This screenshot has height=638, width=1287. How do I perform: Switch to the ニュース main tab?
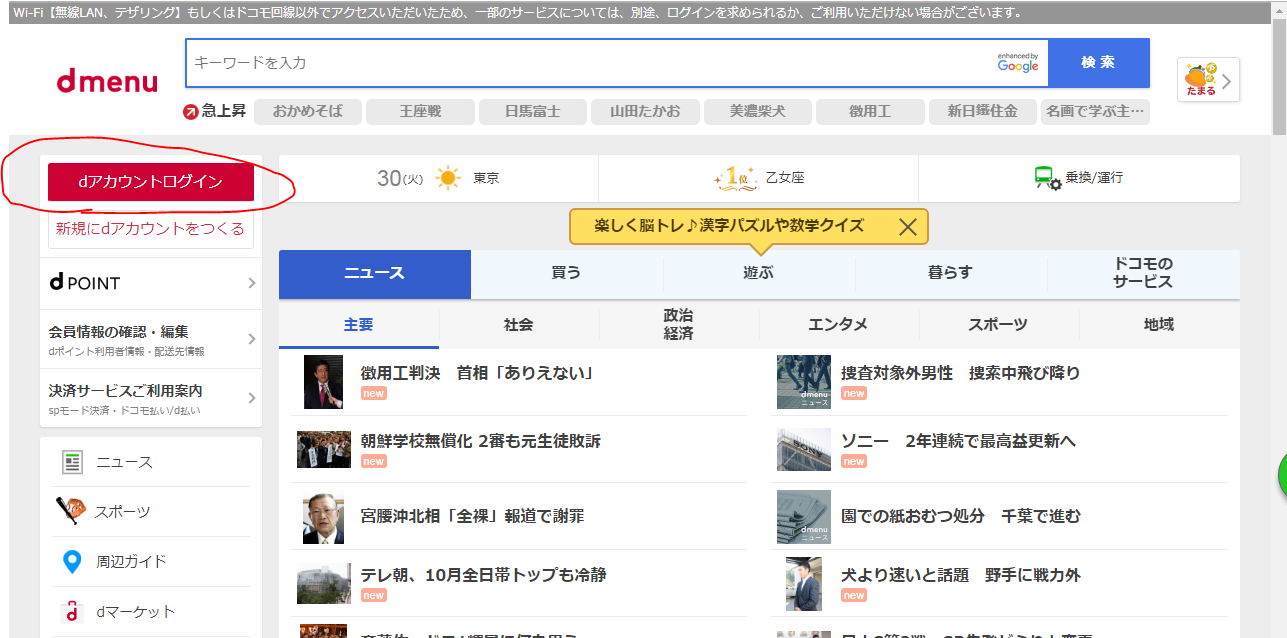375,274
